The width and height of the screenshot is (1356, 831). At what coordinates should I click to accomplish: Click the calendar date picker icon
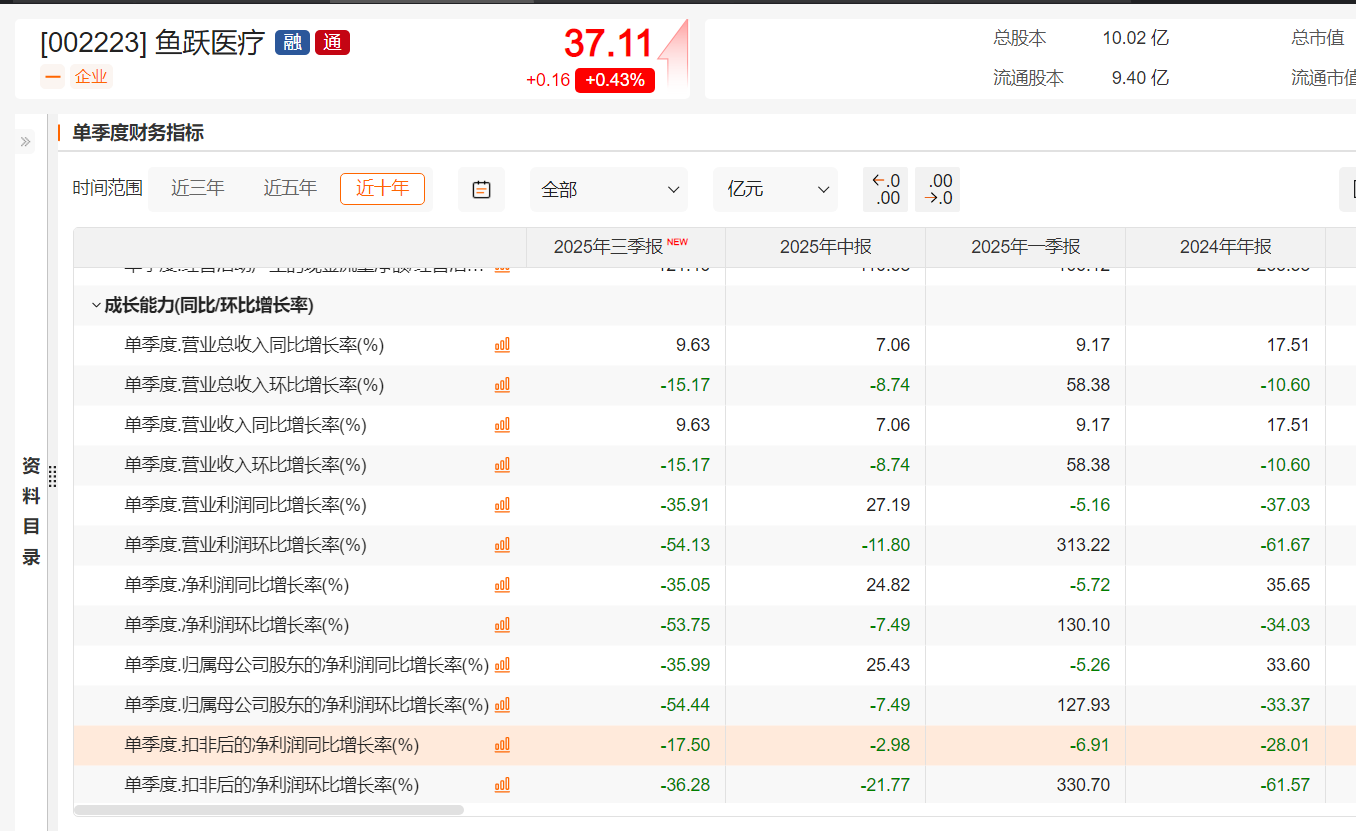pyautogui.click(x=481, y=189)
